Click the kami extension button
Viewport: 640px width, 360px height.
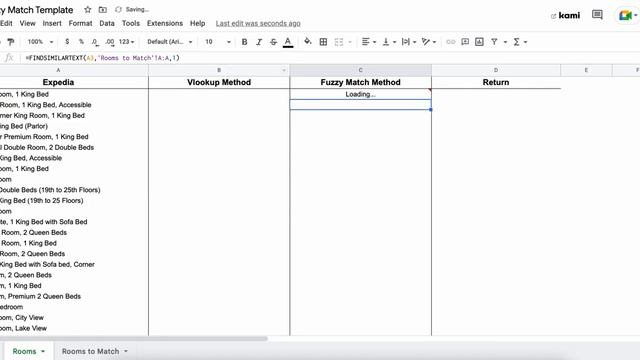(565, 16)
